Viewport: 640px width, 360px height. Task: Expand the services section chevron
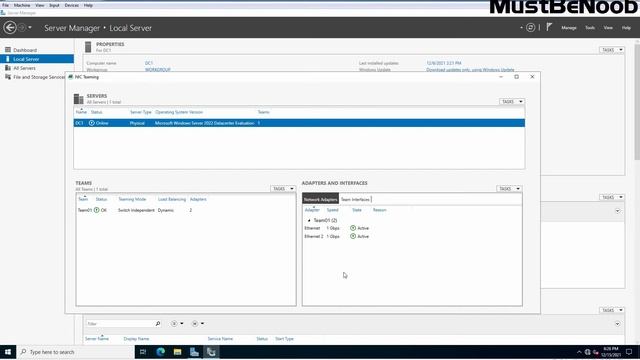point(617,324)
